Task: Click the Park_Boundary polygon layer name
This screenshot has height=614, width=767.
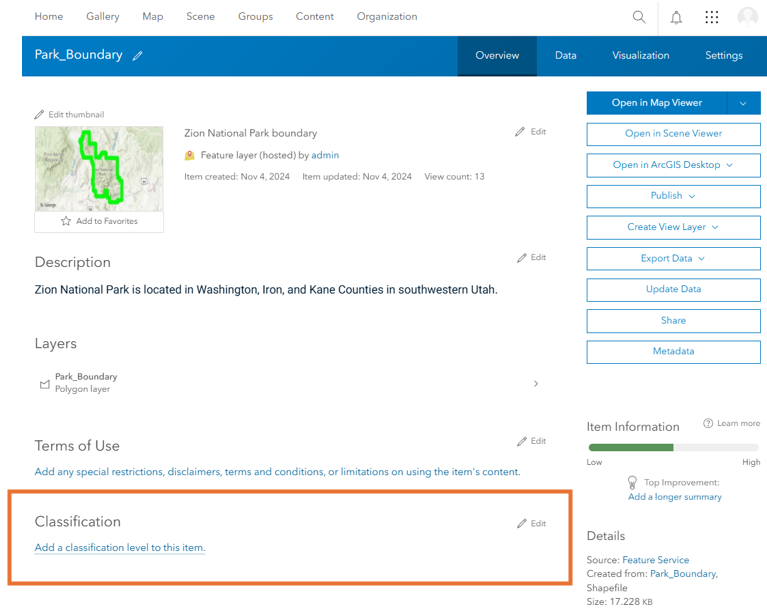Action: click(x=86, y=377)
